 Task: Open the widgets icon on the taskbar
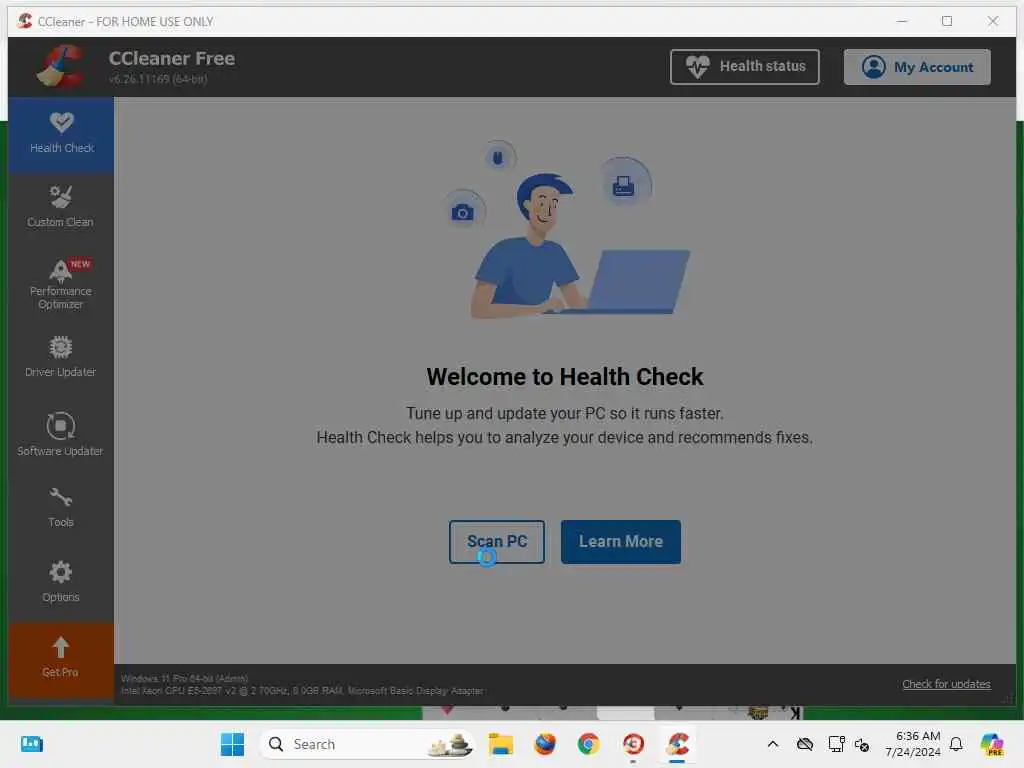point(31,744)
